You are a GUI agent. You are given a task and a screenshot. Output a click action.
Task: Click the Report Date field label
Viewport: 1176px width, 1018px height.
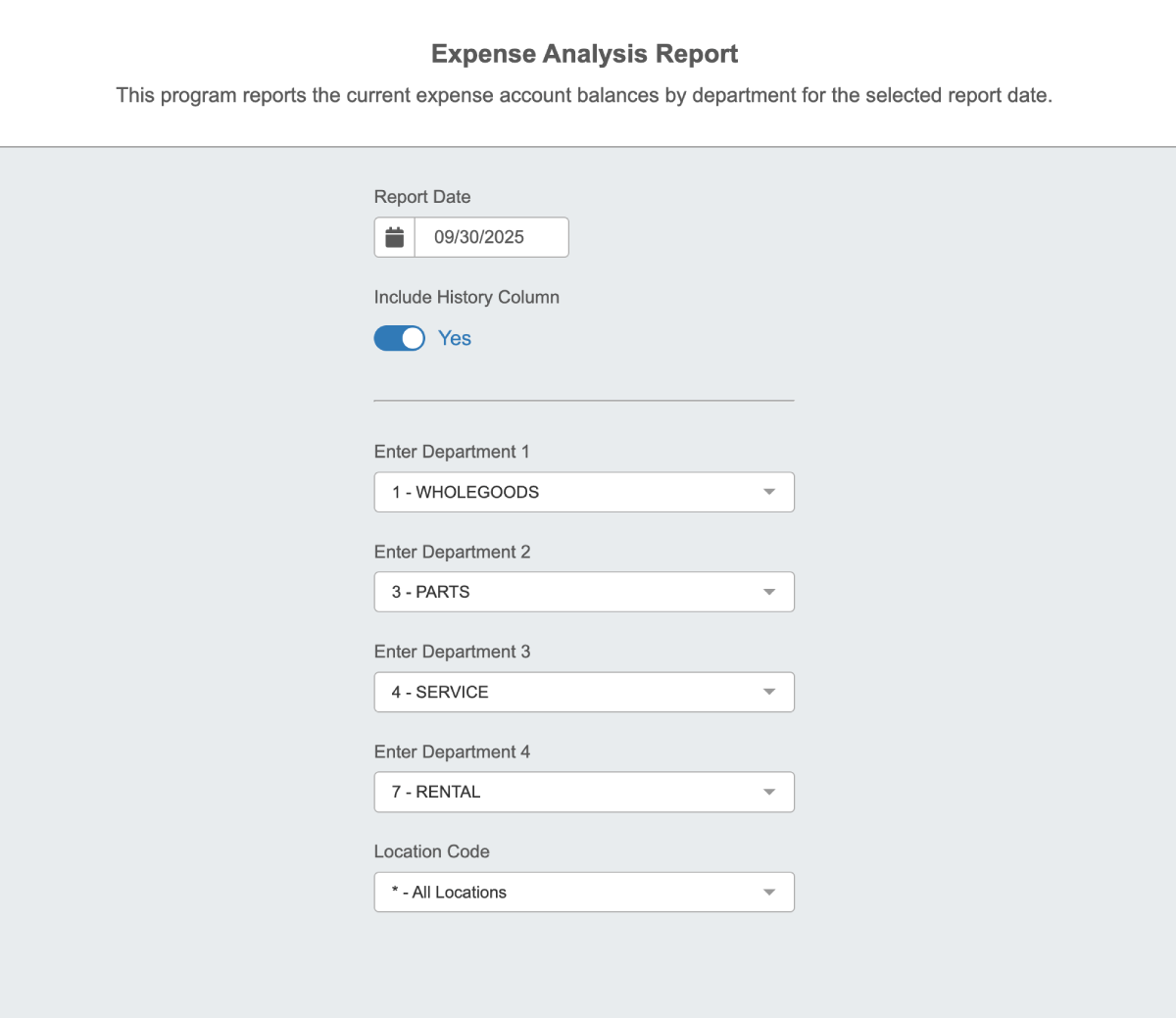tap(422, 197)
